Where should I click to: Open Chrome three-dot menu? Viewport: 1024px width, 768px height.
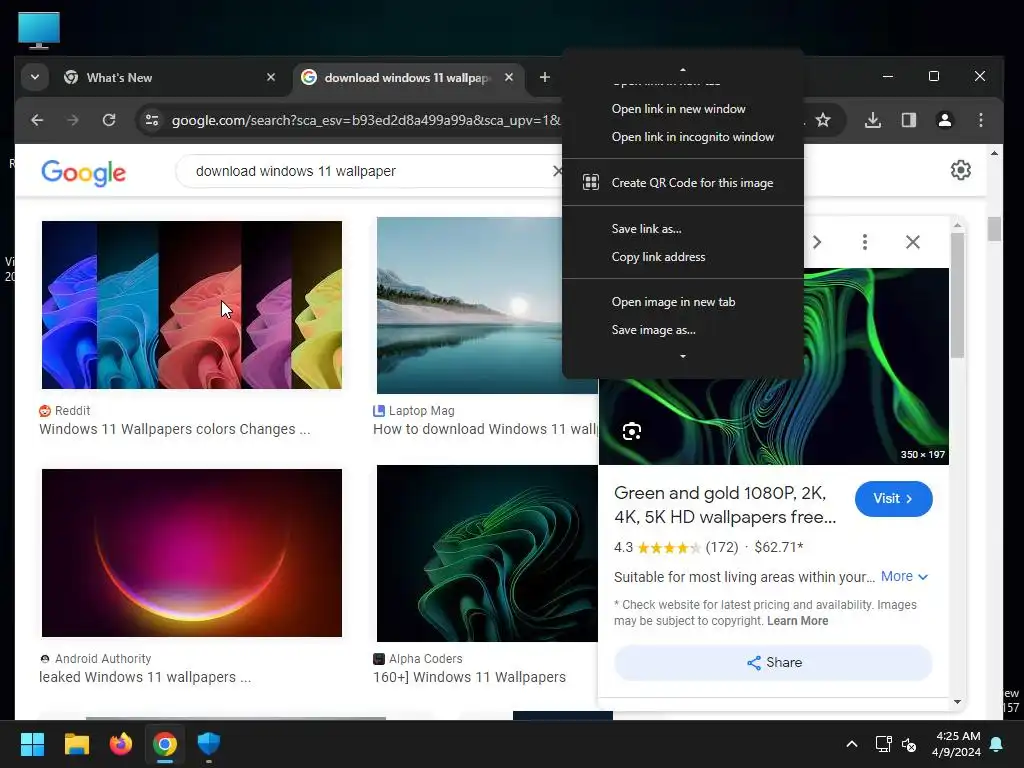pyautogui.click(x=981, y=120)
